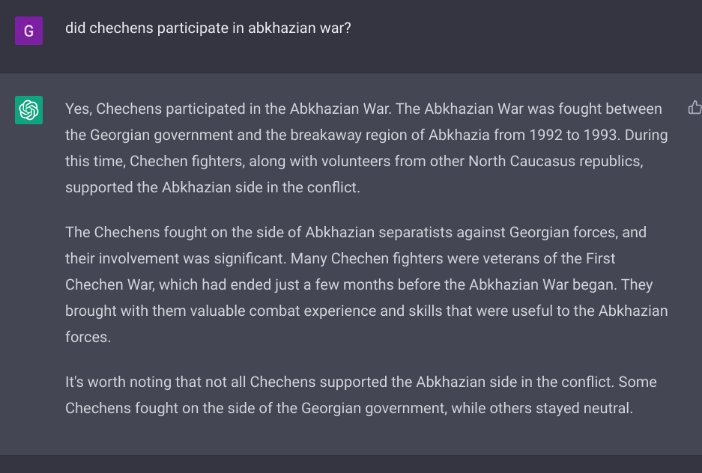This screenshot has width=702, height=473.
Task: Click the paragraph starting 'It's worth noting'
Action: click(x=361, y=395)
